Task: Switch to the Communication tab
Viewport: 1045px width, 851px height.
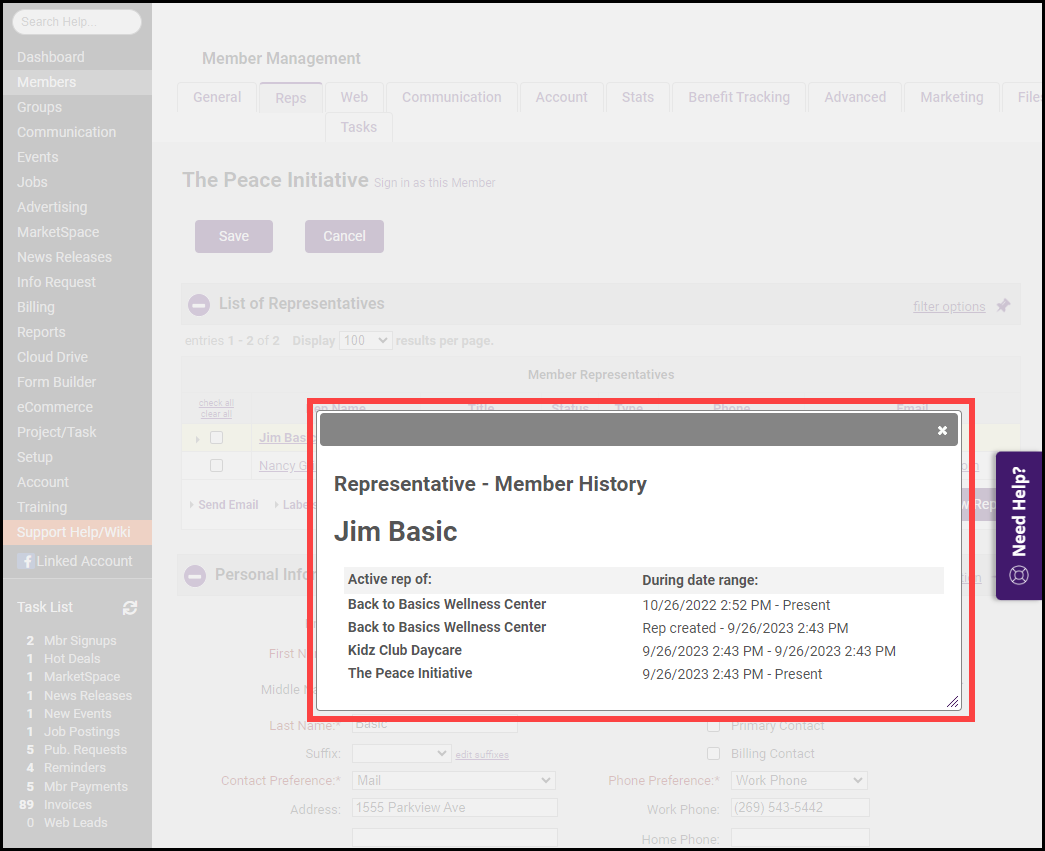Action: [x=451, y=98]
